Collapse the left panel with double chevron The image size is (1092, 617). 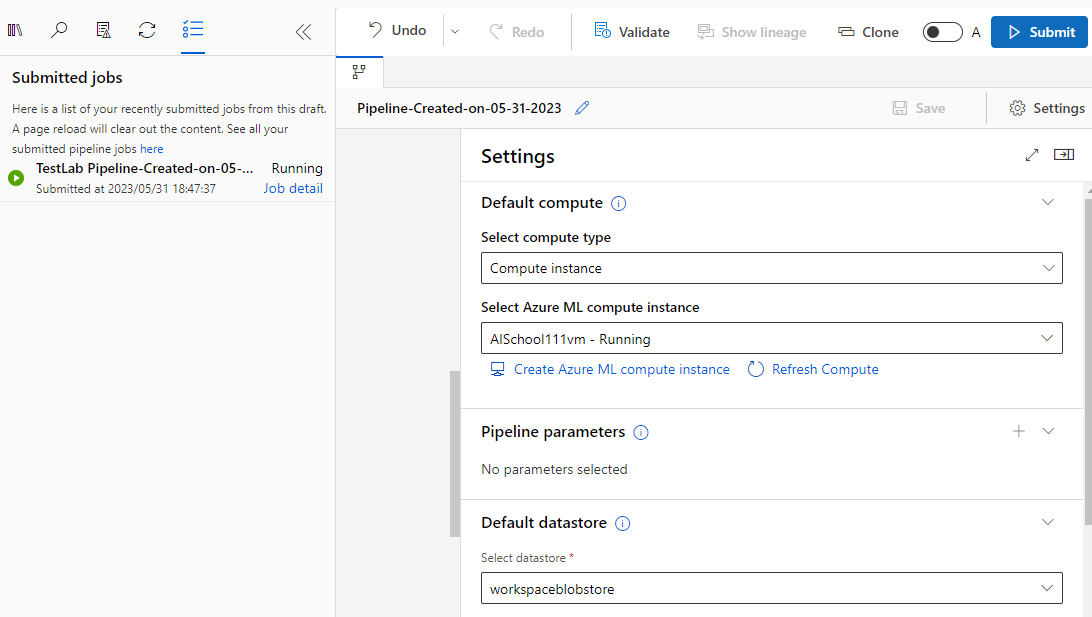tap(303, 32)
